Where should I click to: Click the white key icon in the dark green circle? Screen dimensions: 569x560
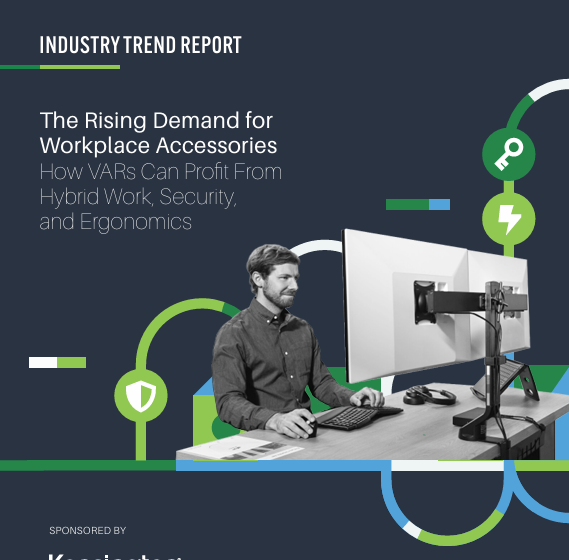[x=509, y=154]
